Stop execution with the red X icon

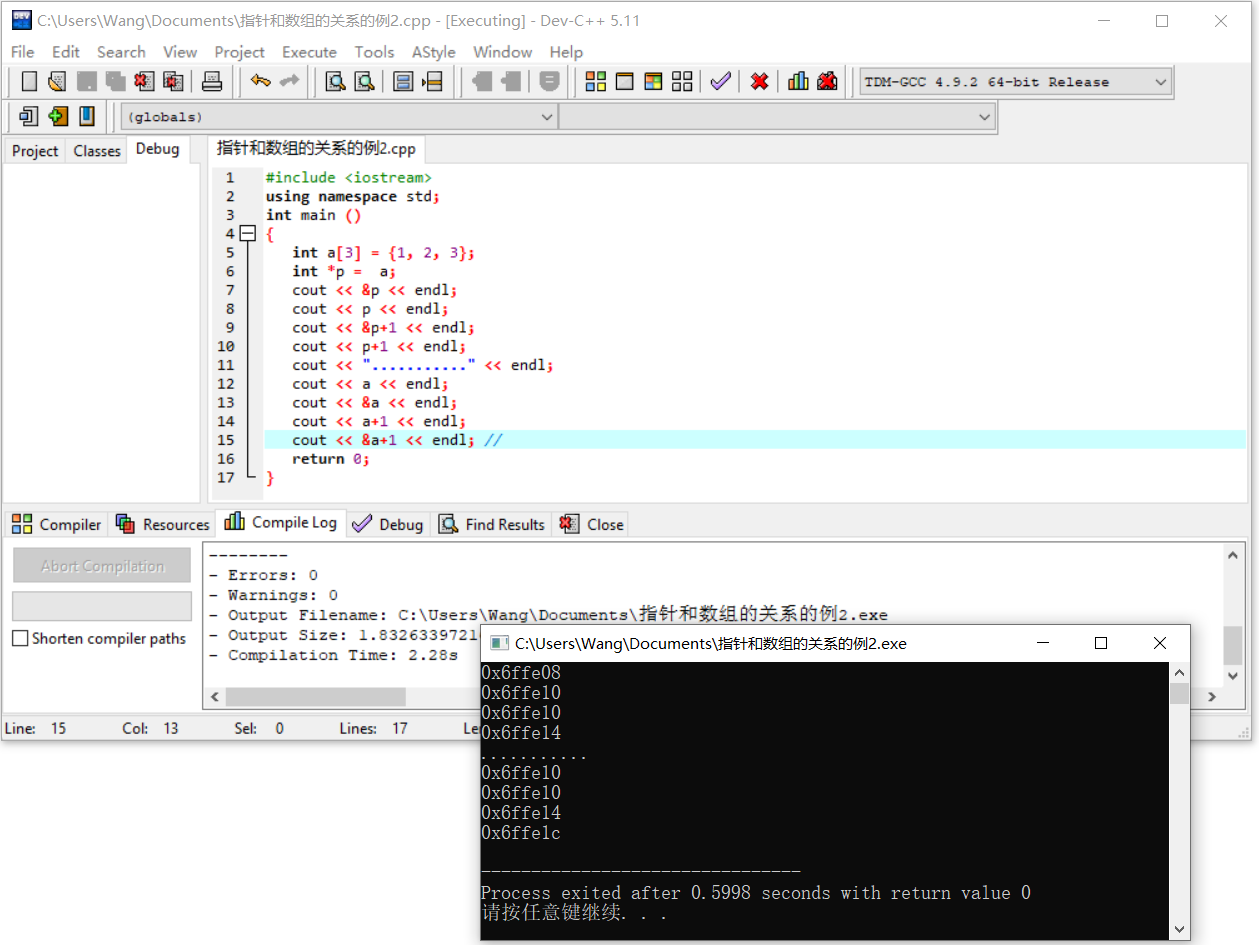tap(760, 82)
